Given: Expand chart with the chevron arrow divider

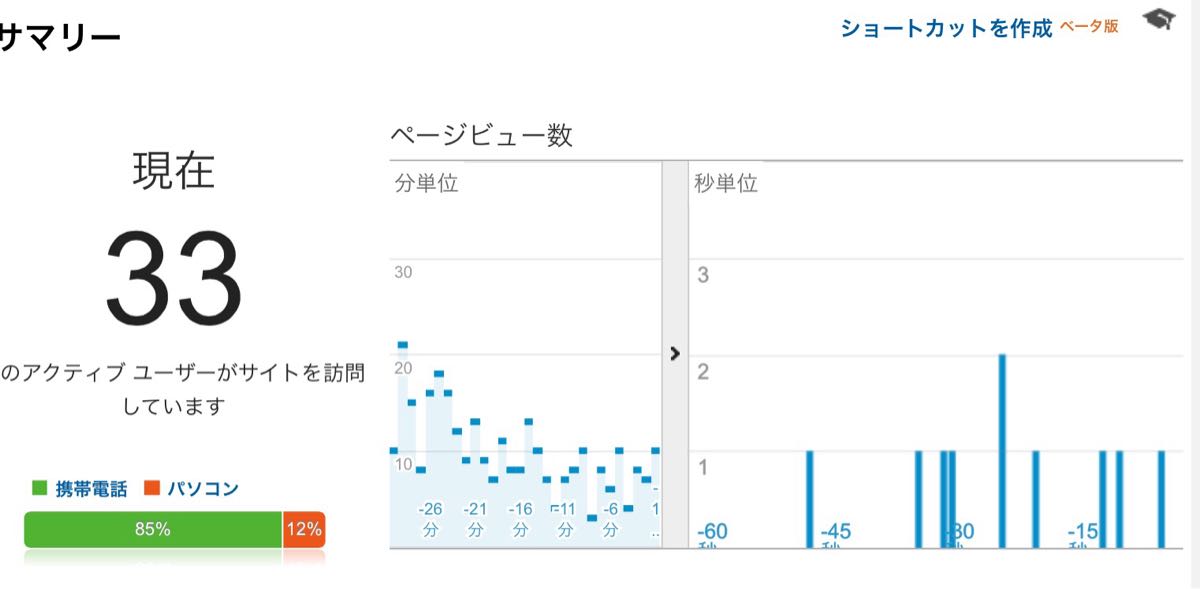Looking at the screenshot, I should click(x=675, y=353).
